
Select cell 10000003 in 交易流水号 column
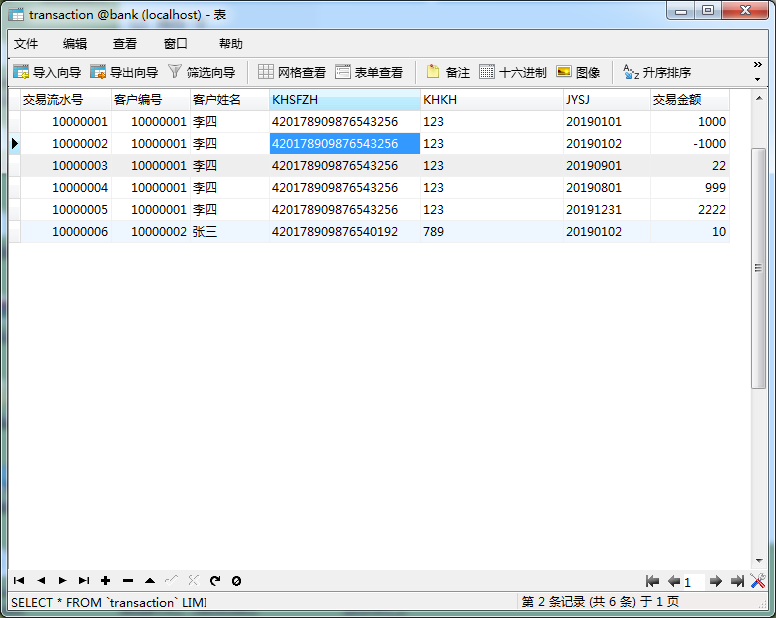(66, 166)
